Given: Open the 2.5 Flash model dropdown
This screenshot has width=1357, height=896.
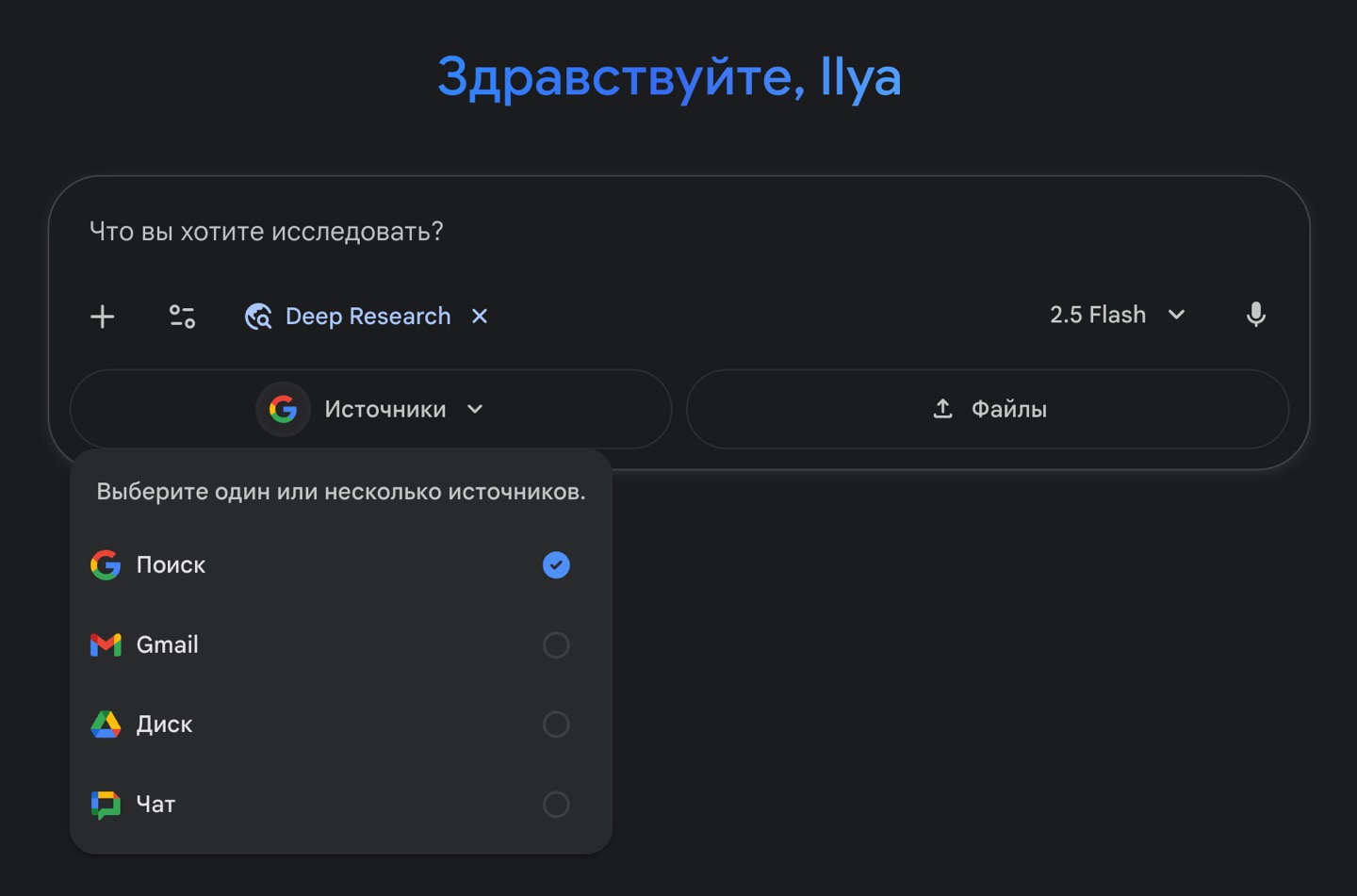Looking at the screenshot, I should [1118, 315].
